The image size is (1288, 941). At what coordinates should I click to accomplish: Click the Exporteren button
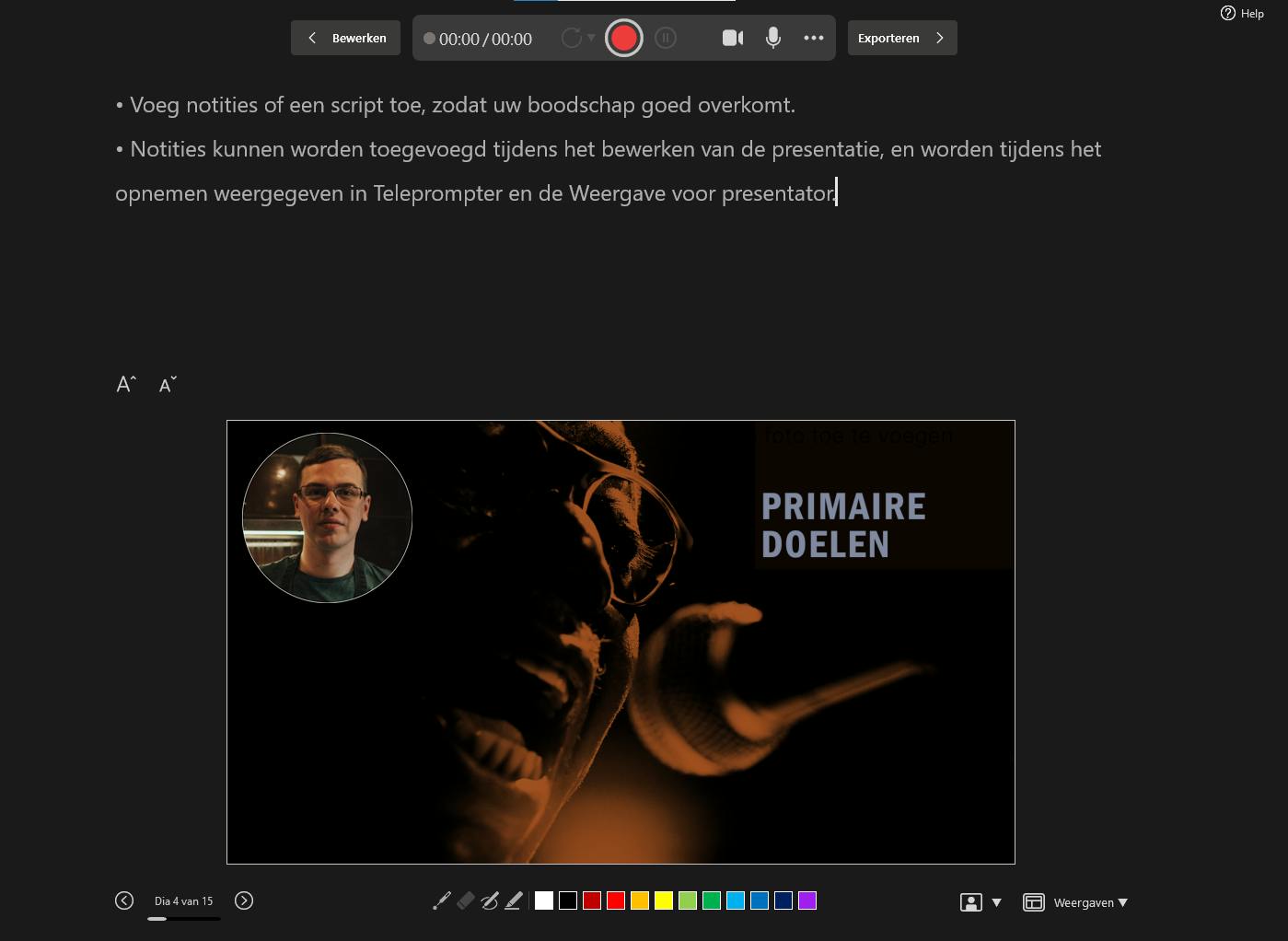coord(902,38)
